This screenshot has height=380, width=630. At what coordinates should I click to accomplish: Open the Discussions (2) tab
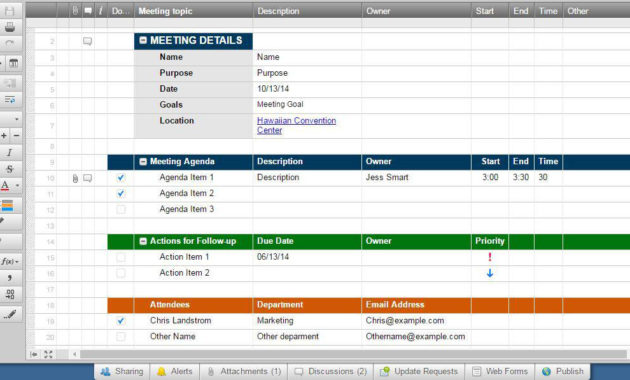tap(331, 371)
